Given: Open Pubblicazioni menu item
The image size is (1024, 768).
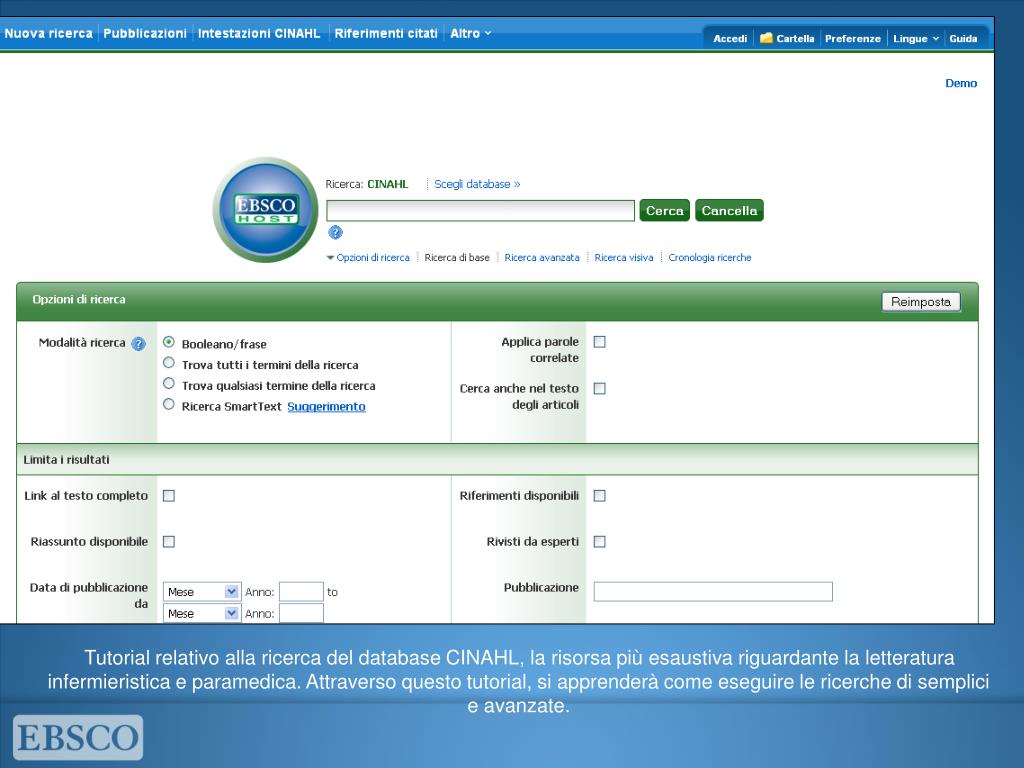Looking at the screenshot, I should point(145,33).
